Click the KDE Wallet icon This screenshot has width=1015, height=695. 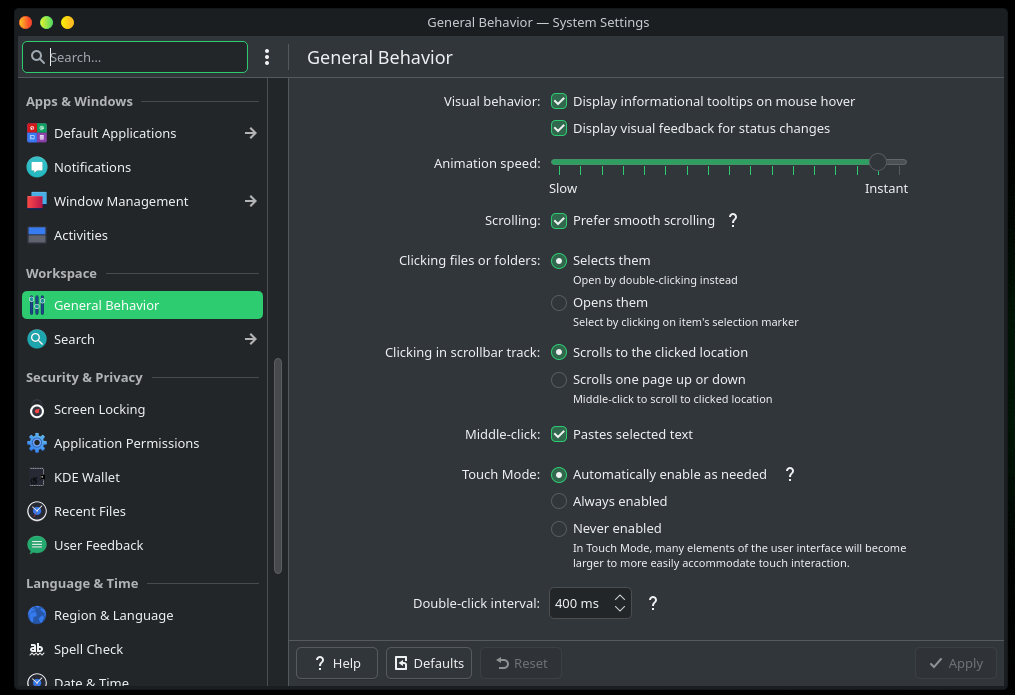click(x=37, y=478)
